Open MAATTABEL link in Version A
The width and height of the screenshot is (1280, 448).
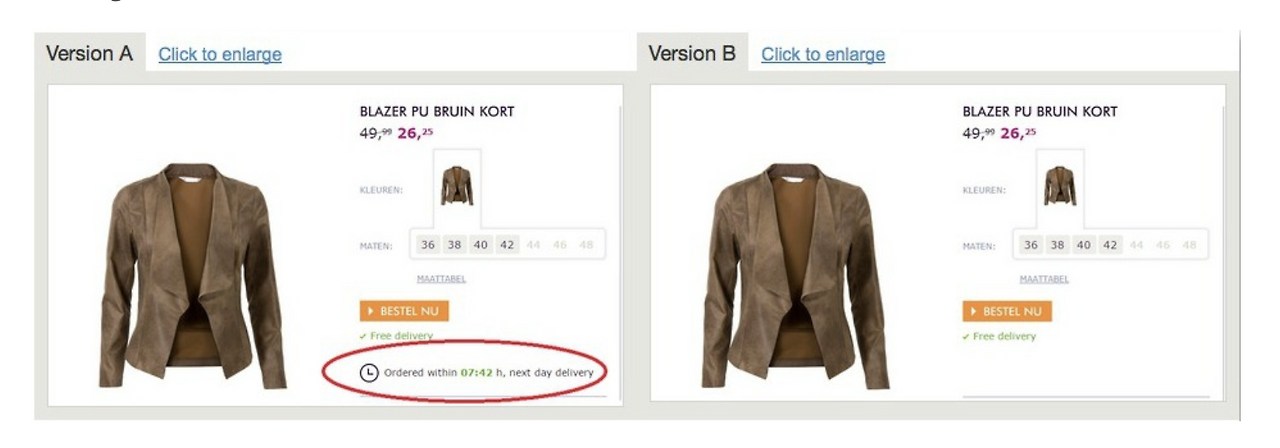[x=441, y=279]
